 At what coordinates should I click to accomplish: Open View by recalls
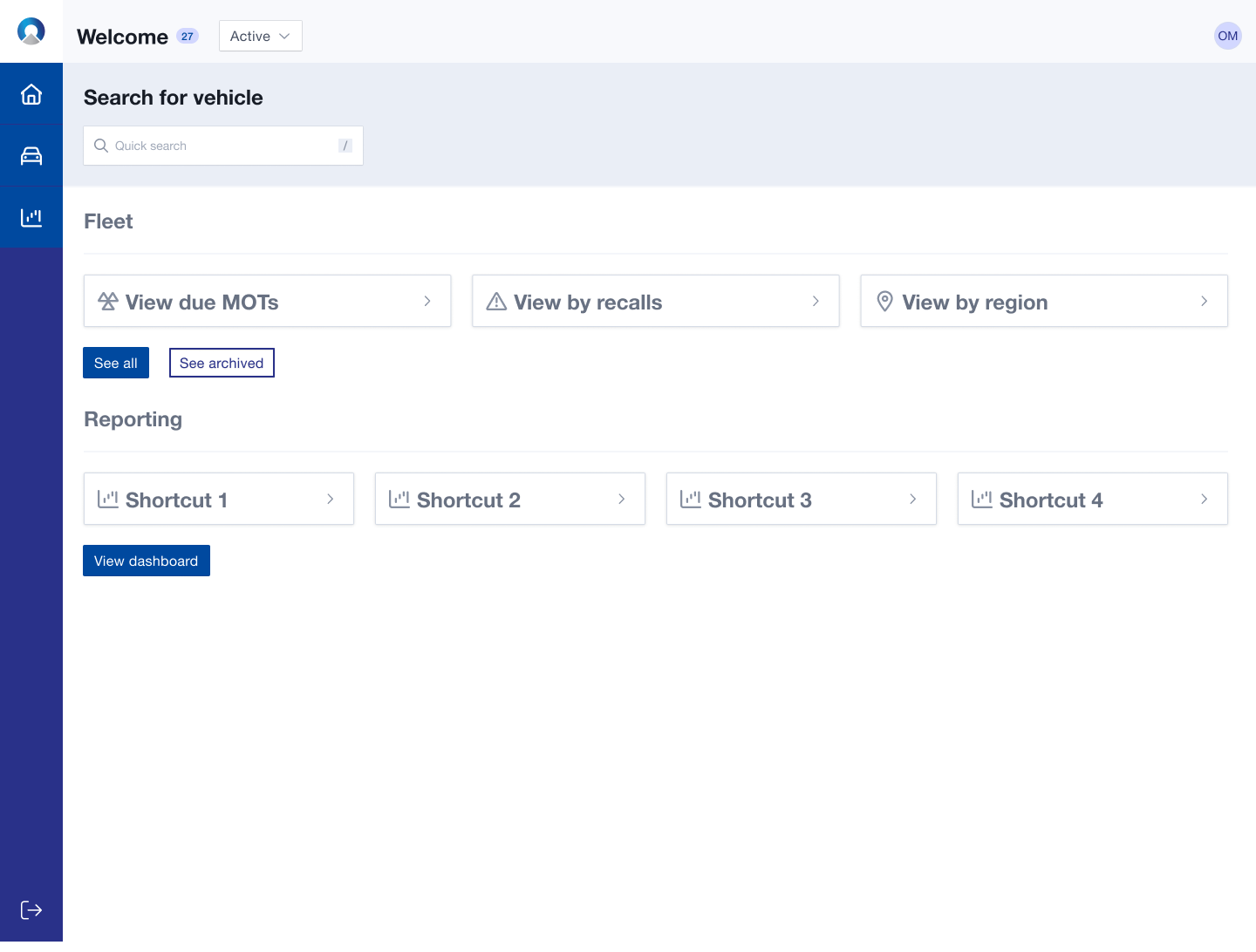click(x=655, y=301)
